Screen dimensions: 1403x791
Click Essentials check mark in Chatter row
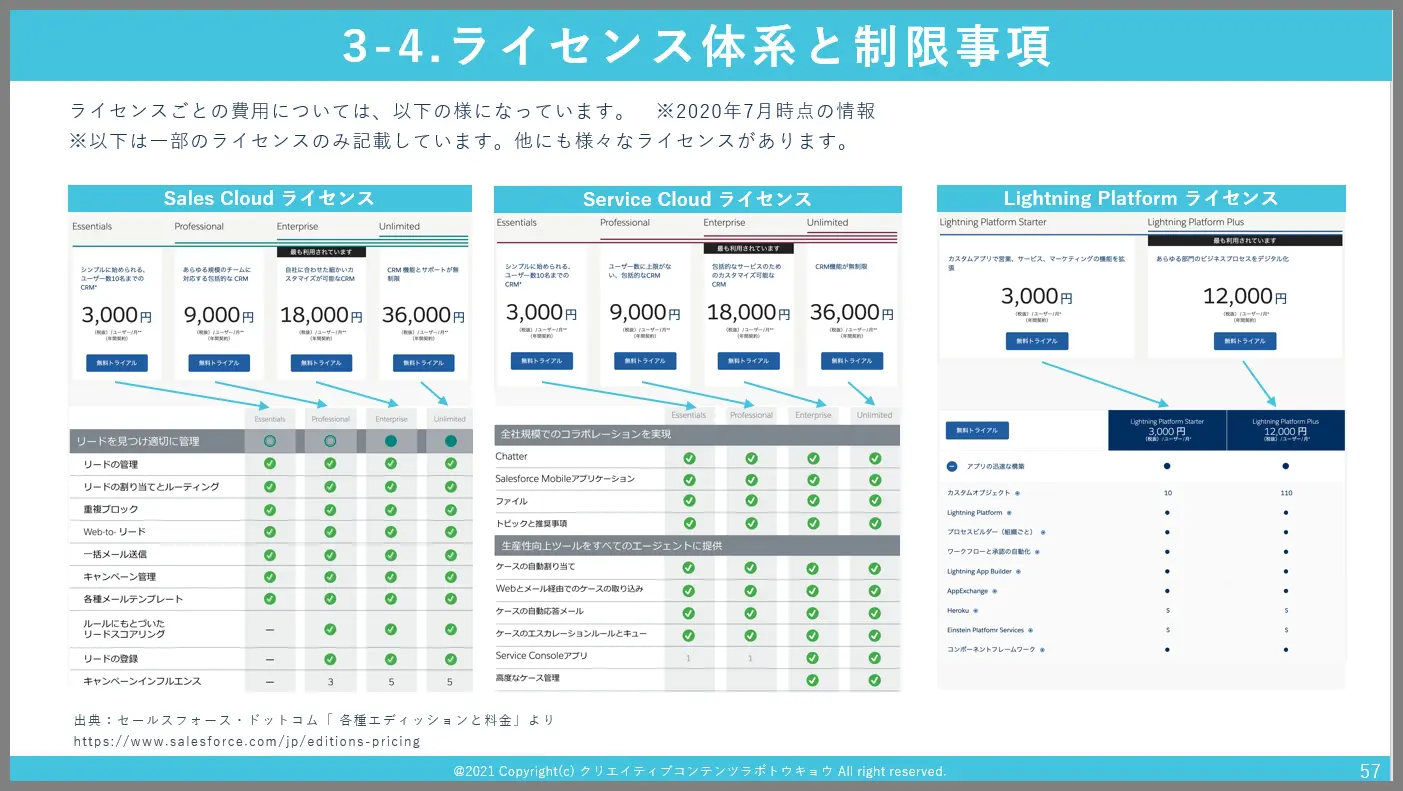tap(689, 458)
